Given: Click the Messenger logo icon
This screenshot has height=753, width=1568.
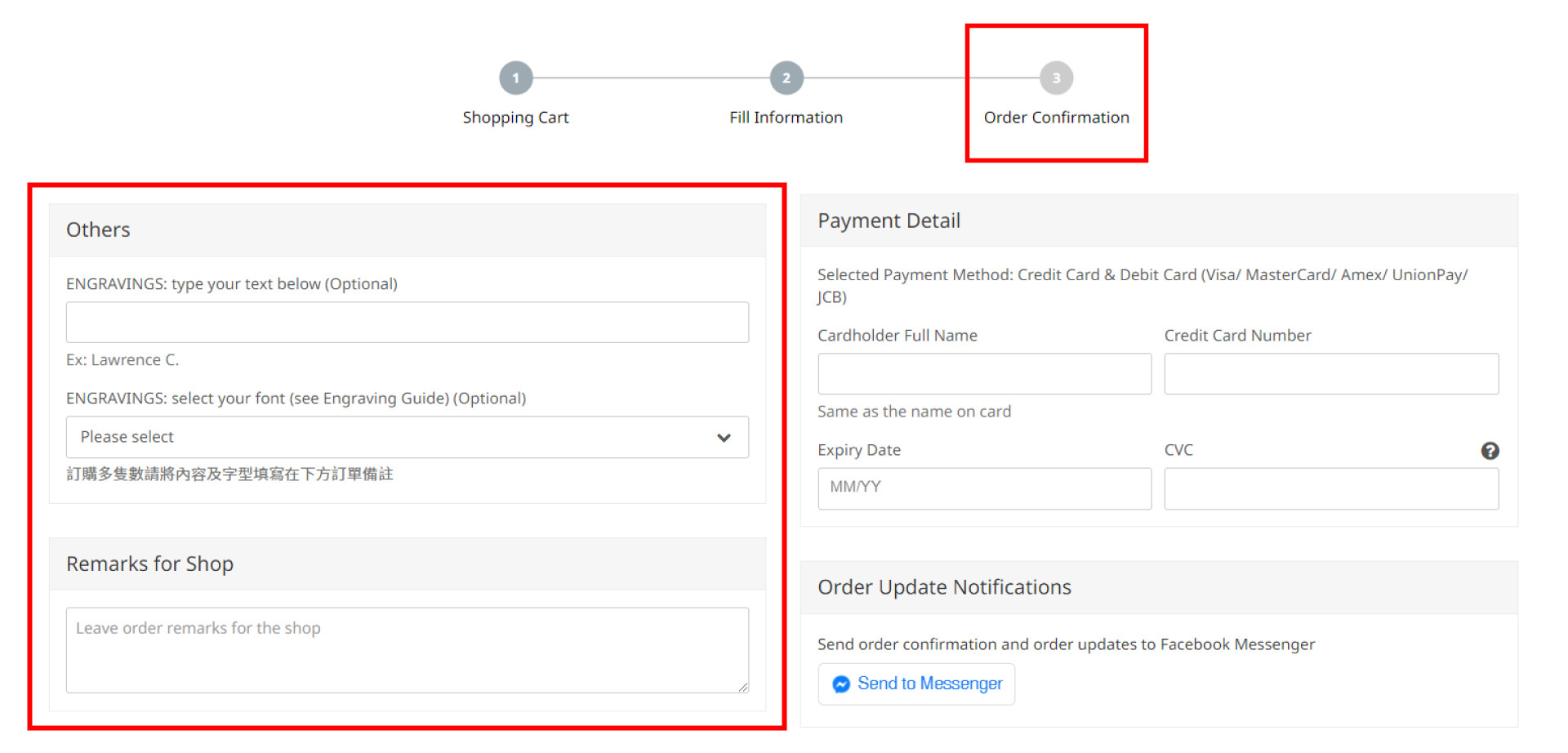Looking at the screenshot, I should [x=841, y=684].
